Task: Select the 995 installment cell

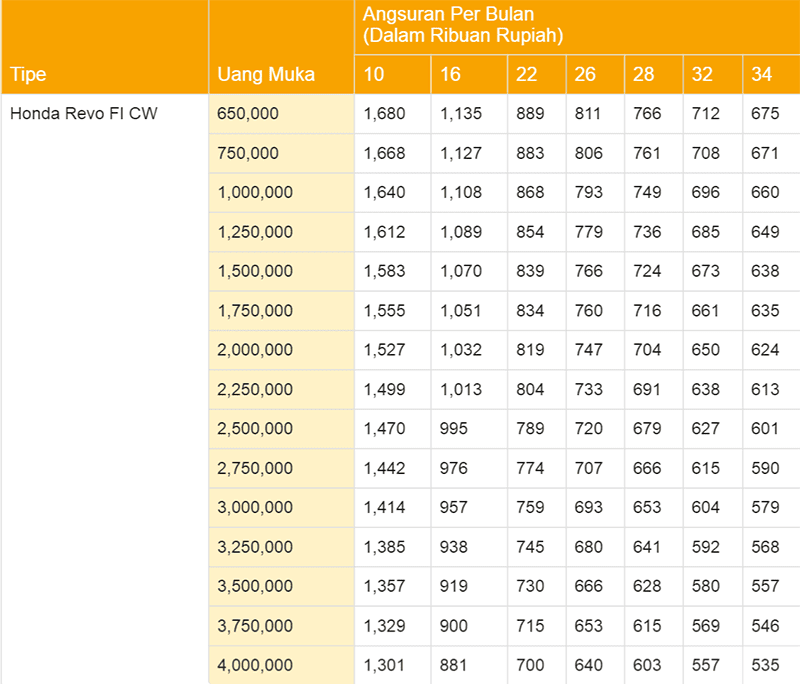Action: coord(454,429)
